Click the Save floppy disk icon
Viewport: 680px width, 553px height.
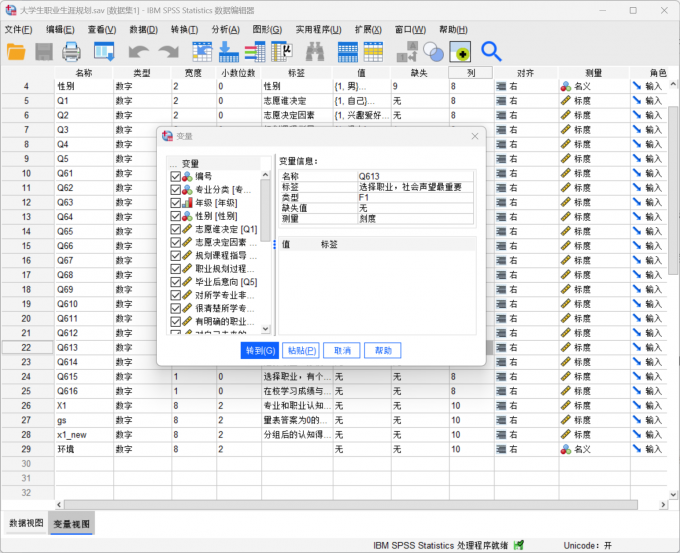pos(44,52)
